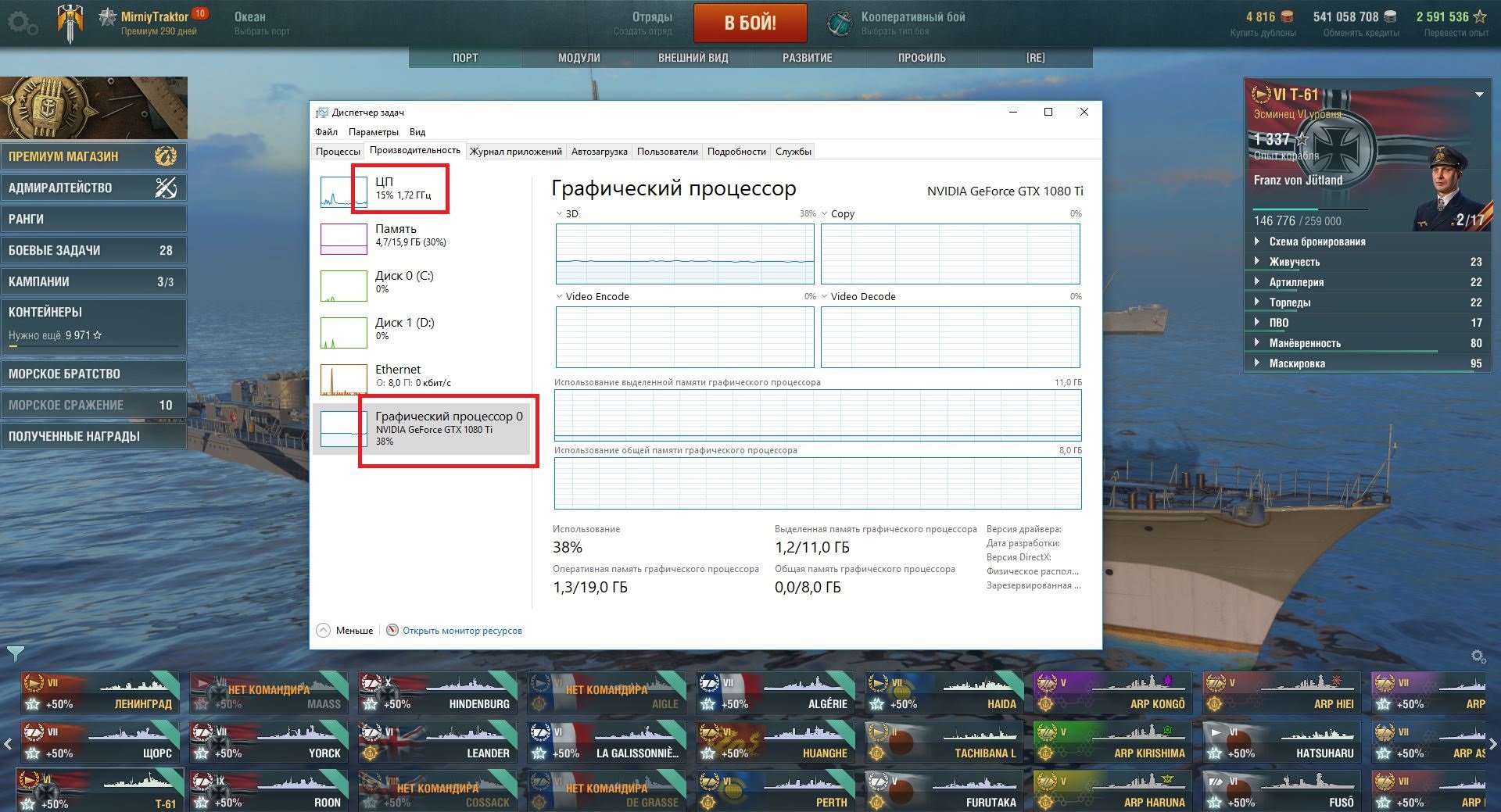
Task: Open ship carousel filter funnel icon
Action: 16,653
